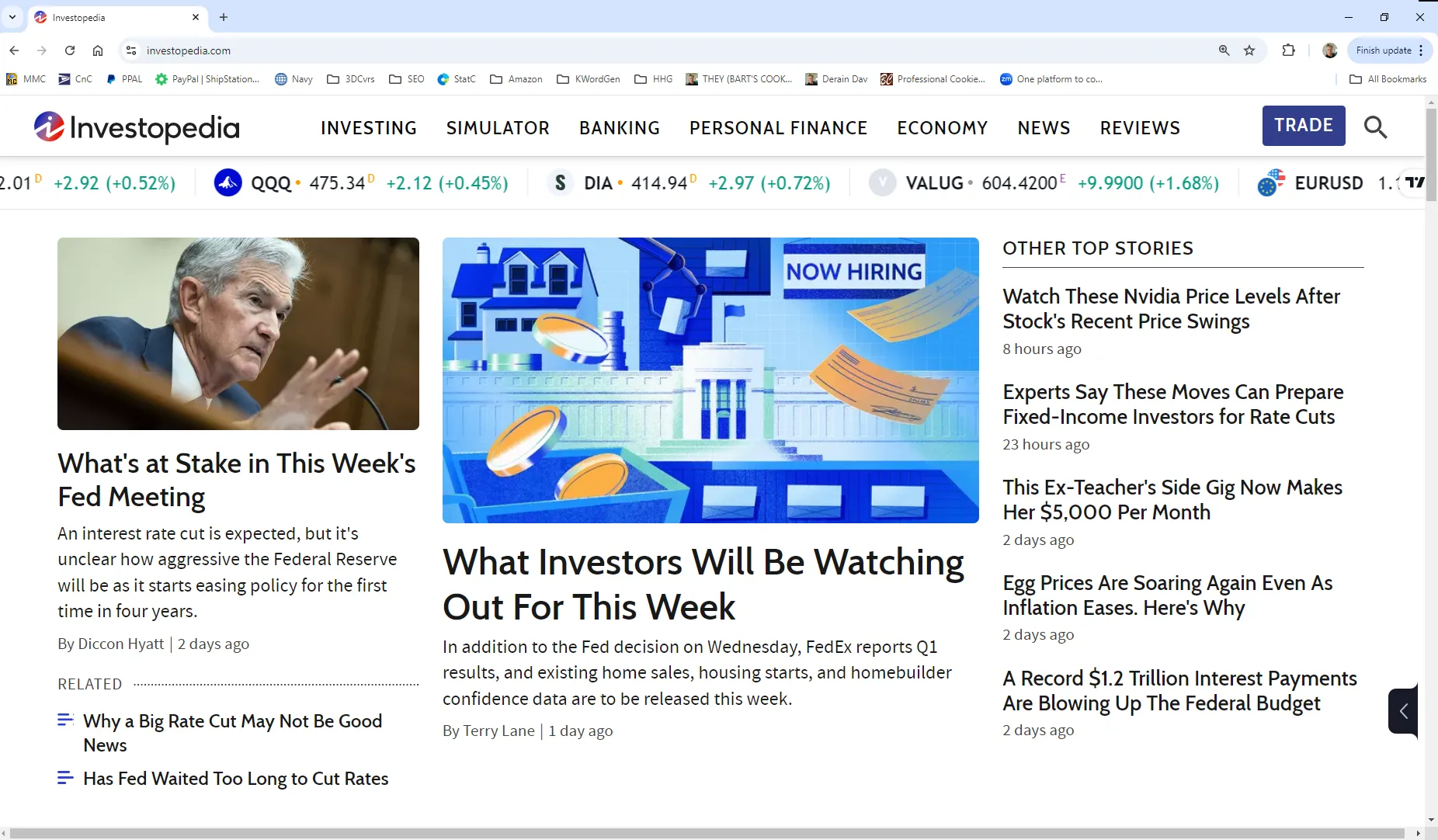The width and height of the screenshot is (1438, 840).
Task: Open the Chrome profile avatar
Action: coord(1330,50)
